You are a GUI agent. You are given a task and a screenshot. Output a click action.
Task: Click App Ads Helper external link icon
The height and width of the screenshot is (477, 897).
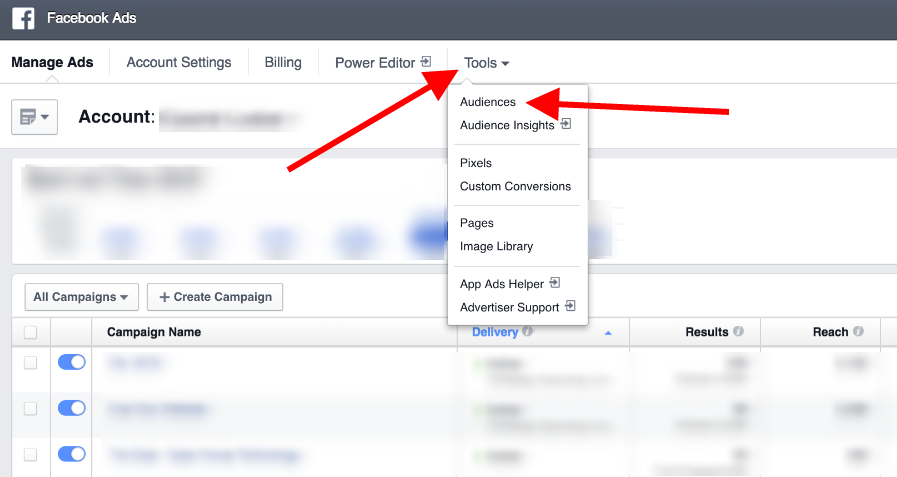coord(554,283)
